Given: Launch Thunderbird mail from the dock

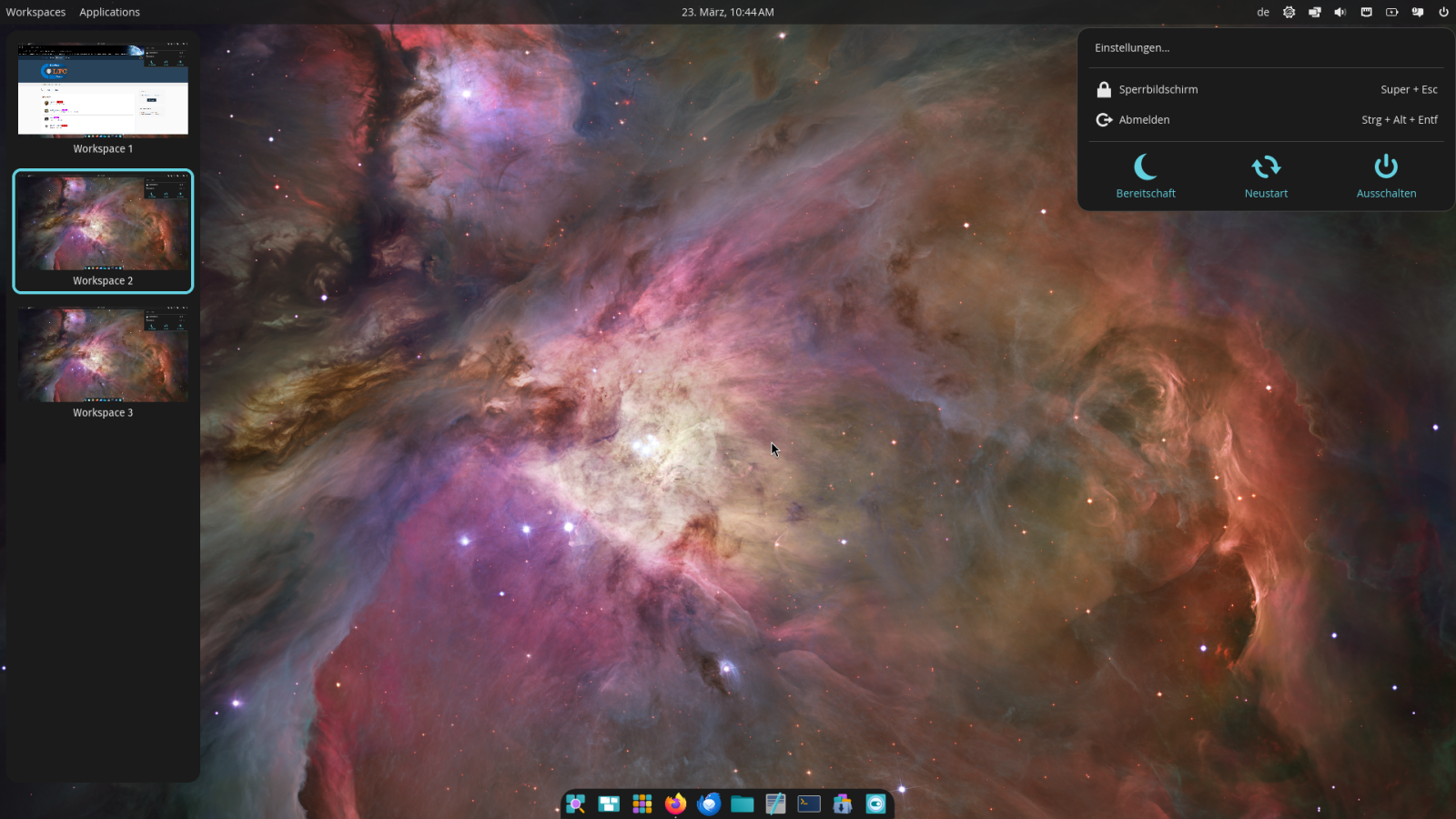Looking at the screenshot, I should [x=709, y=804].
